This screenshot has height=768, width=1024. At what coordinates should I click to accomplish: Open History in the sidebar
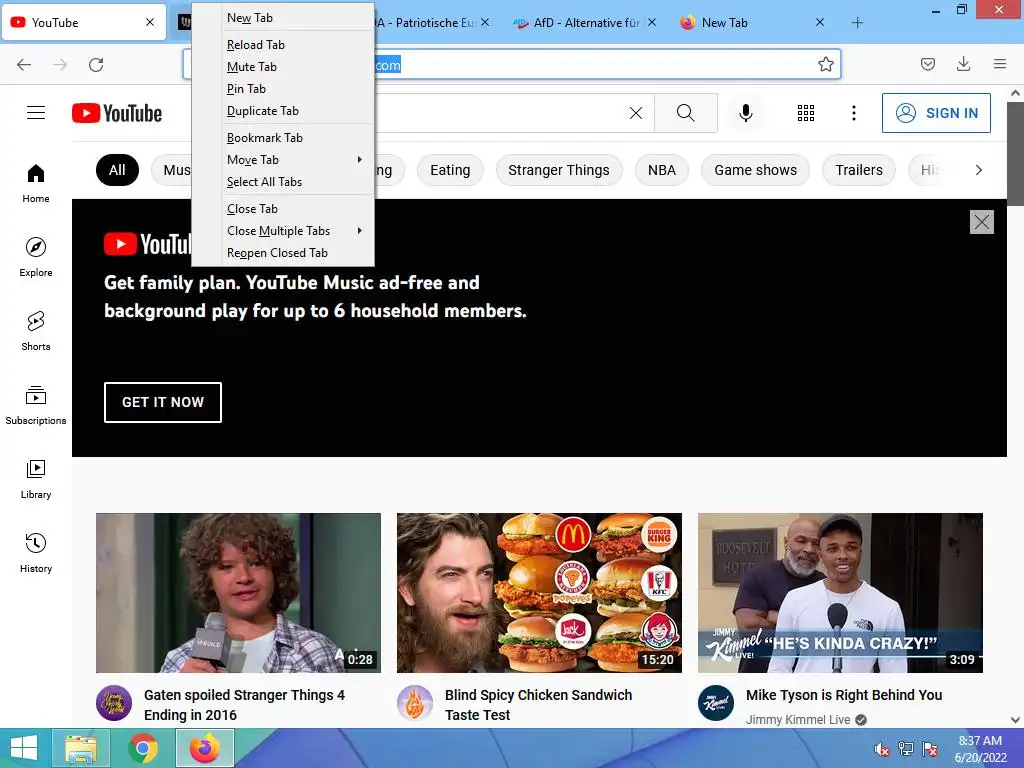click(36, 553)
